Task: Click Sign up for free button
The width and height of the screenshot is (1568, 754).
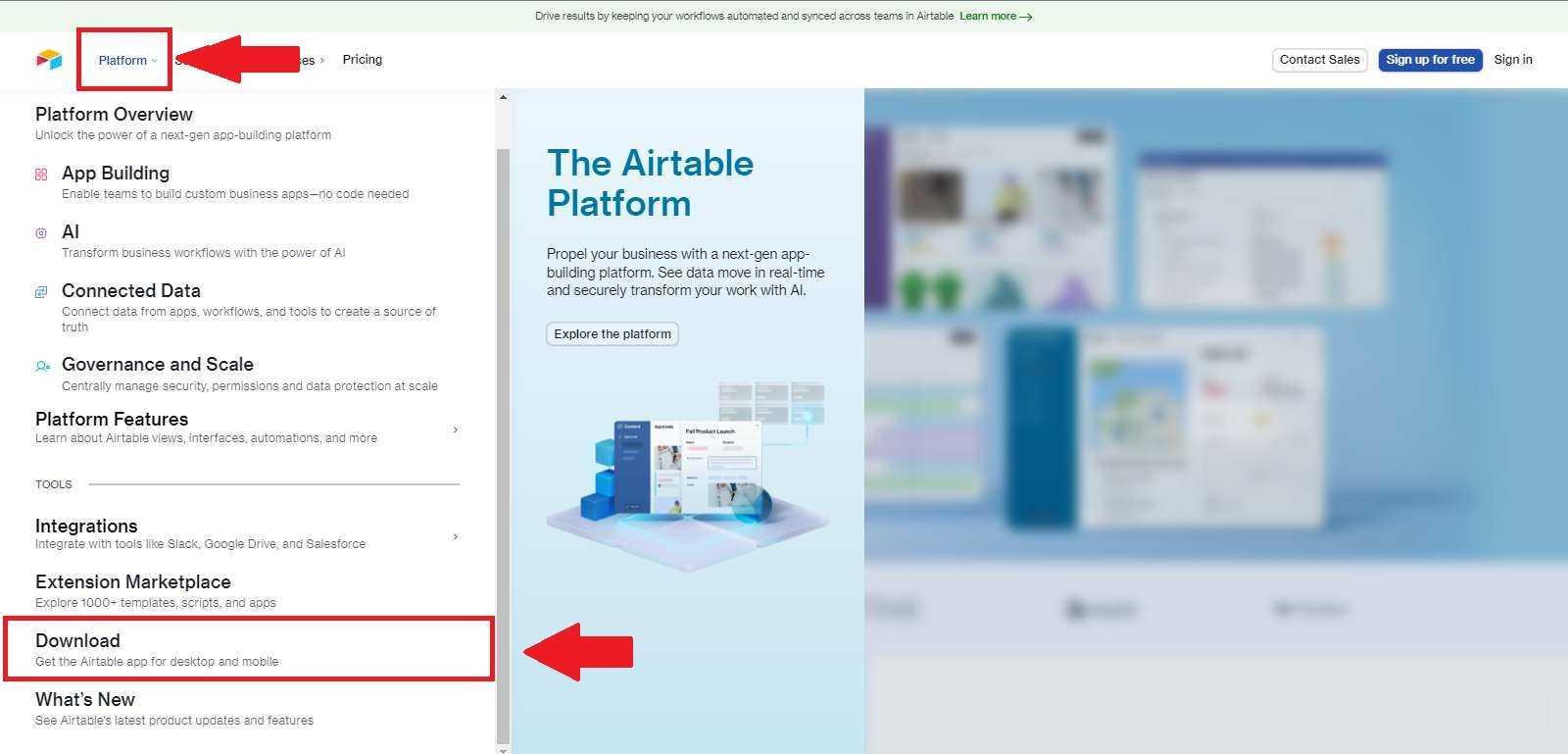Action: click(1430, 60)
